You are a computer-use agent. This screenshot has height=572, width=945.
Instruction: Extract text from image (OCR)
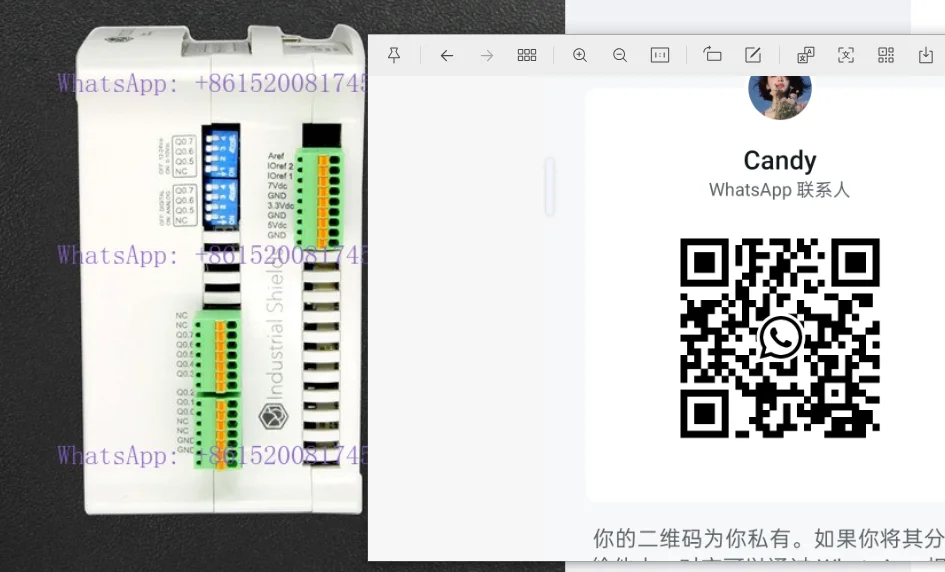pos(846,55)
